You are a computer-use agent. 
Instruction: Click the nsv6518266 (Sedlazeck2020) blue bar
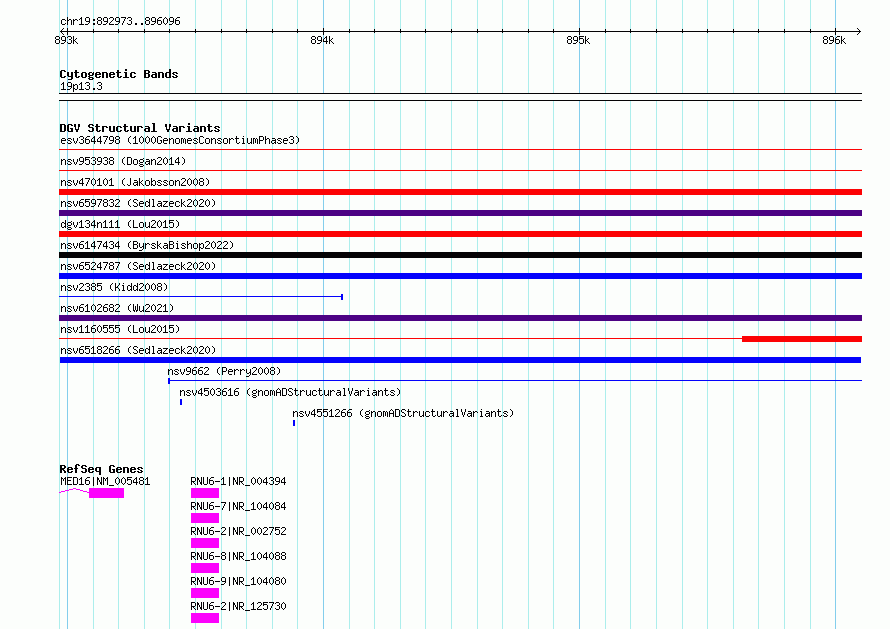click(x=460, y=360)
